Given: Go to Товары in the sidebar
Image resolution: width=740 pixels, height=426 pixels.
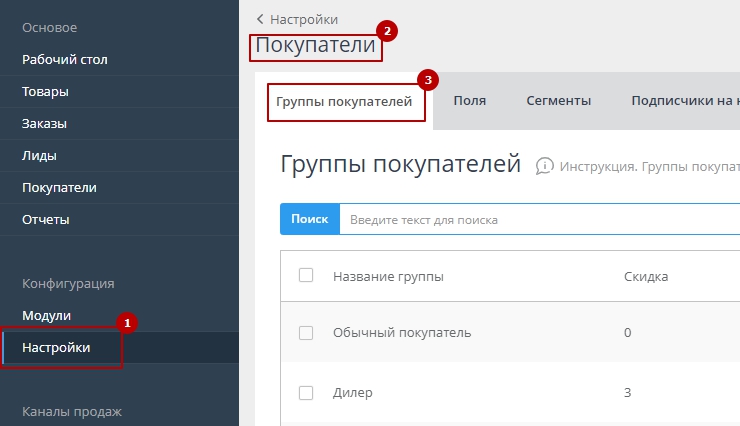Looking at the screenshot, I should coord(46,92).
